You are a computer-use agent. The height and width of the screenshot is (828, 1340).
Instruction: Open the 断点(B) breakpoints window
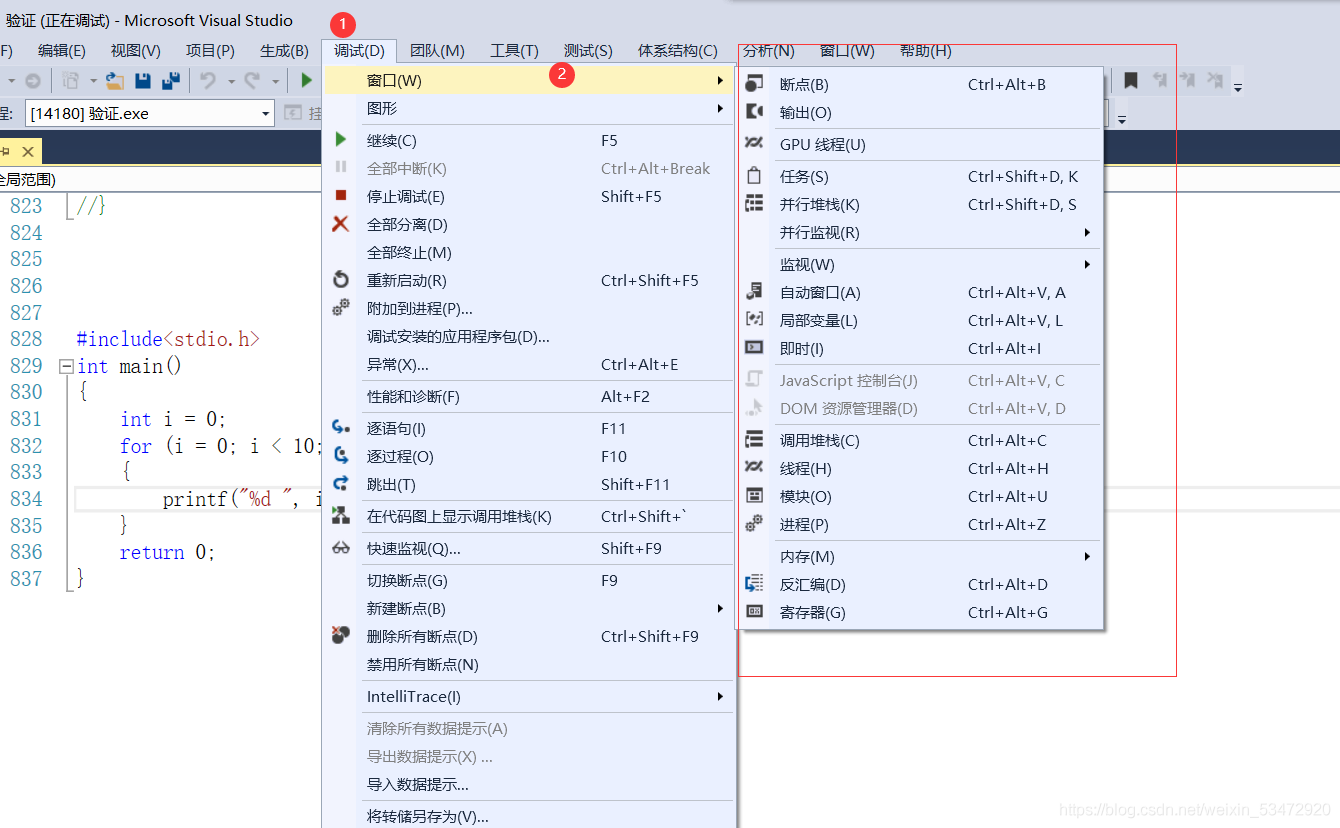click(920, 85)
